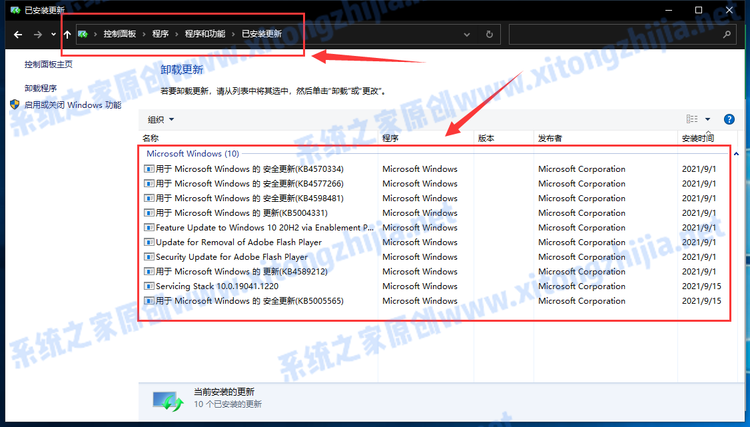
Task: Select the Microsoft Windows (10) group header
Action: click(193, 153)
